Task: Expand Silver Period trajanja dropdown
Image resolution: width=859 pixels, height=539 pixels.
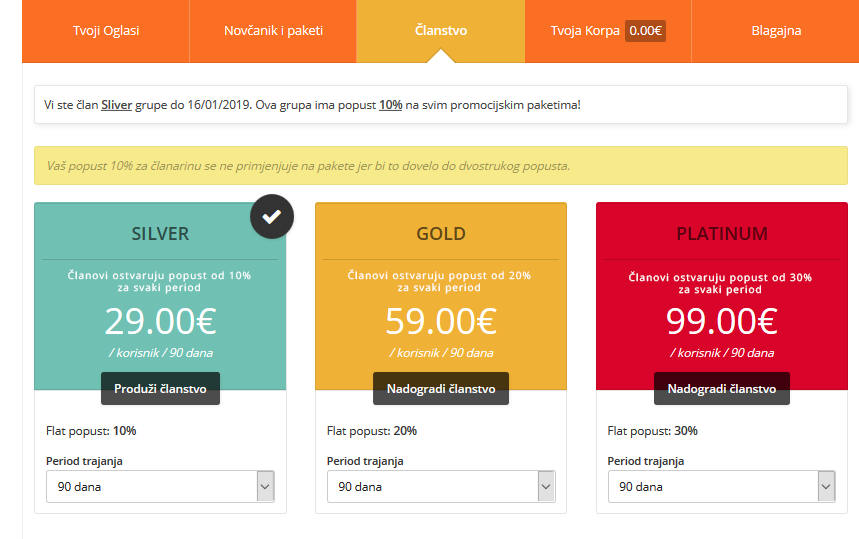Action: (161, 486)
